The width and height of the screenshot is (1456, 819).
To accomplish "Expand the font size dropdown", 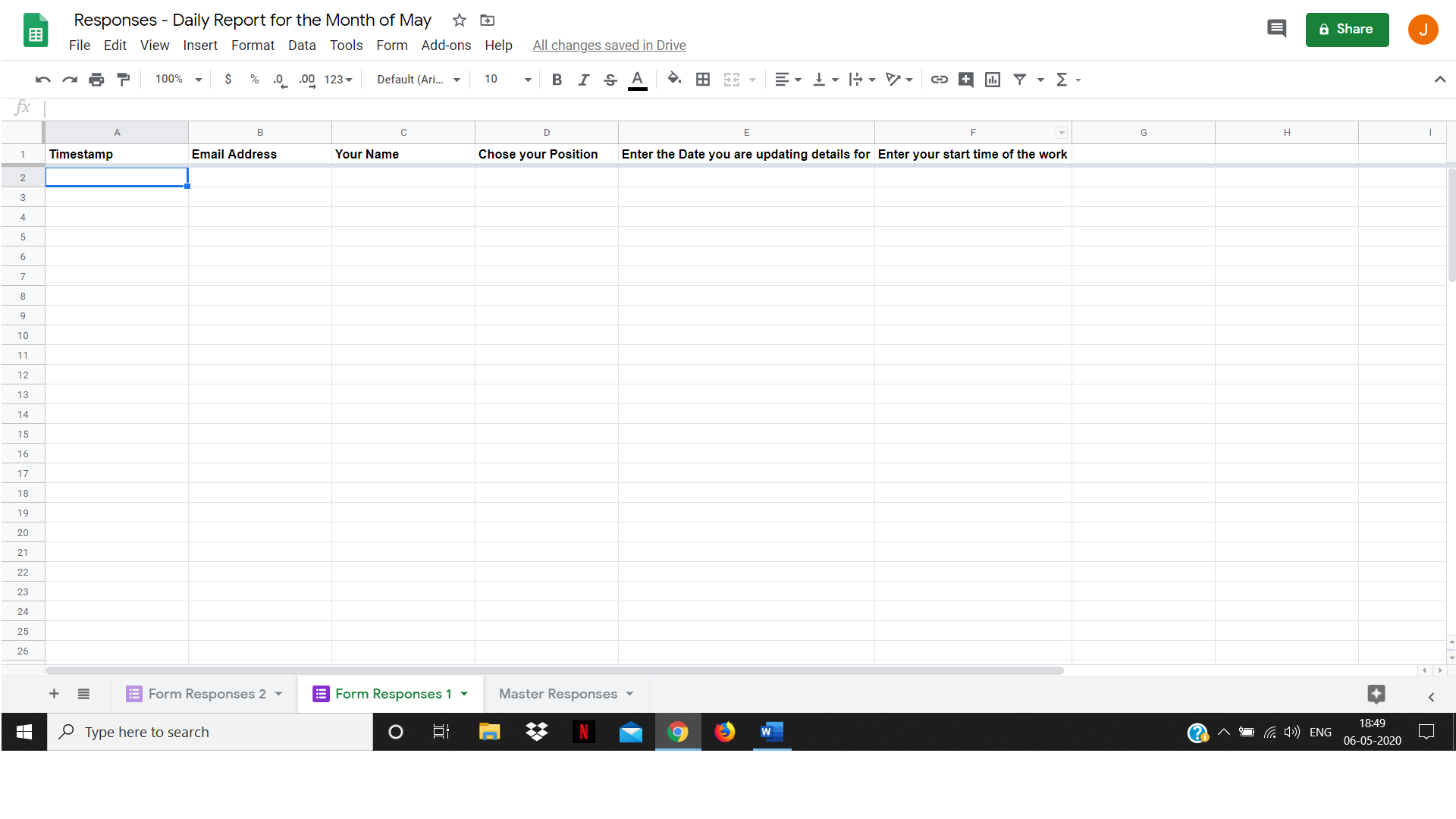I will coord(527,79).
